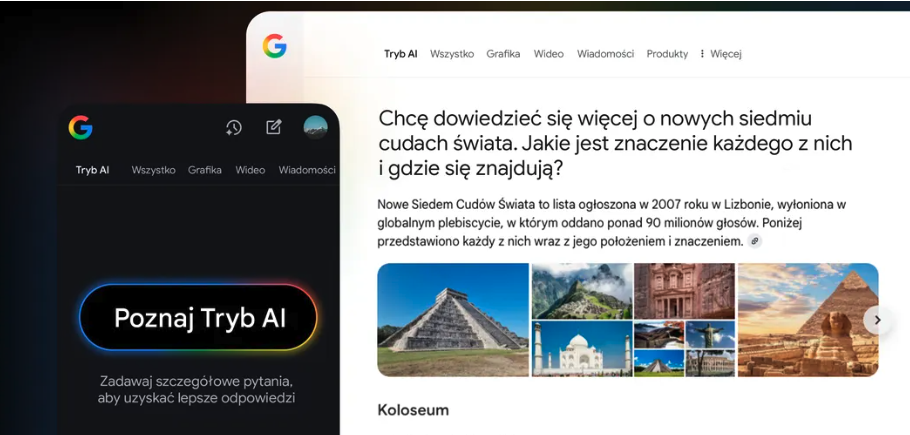Show next images with the right arrow
This screenshot has width=910, height=435.
(x=878, y=320)
